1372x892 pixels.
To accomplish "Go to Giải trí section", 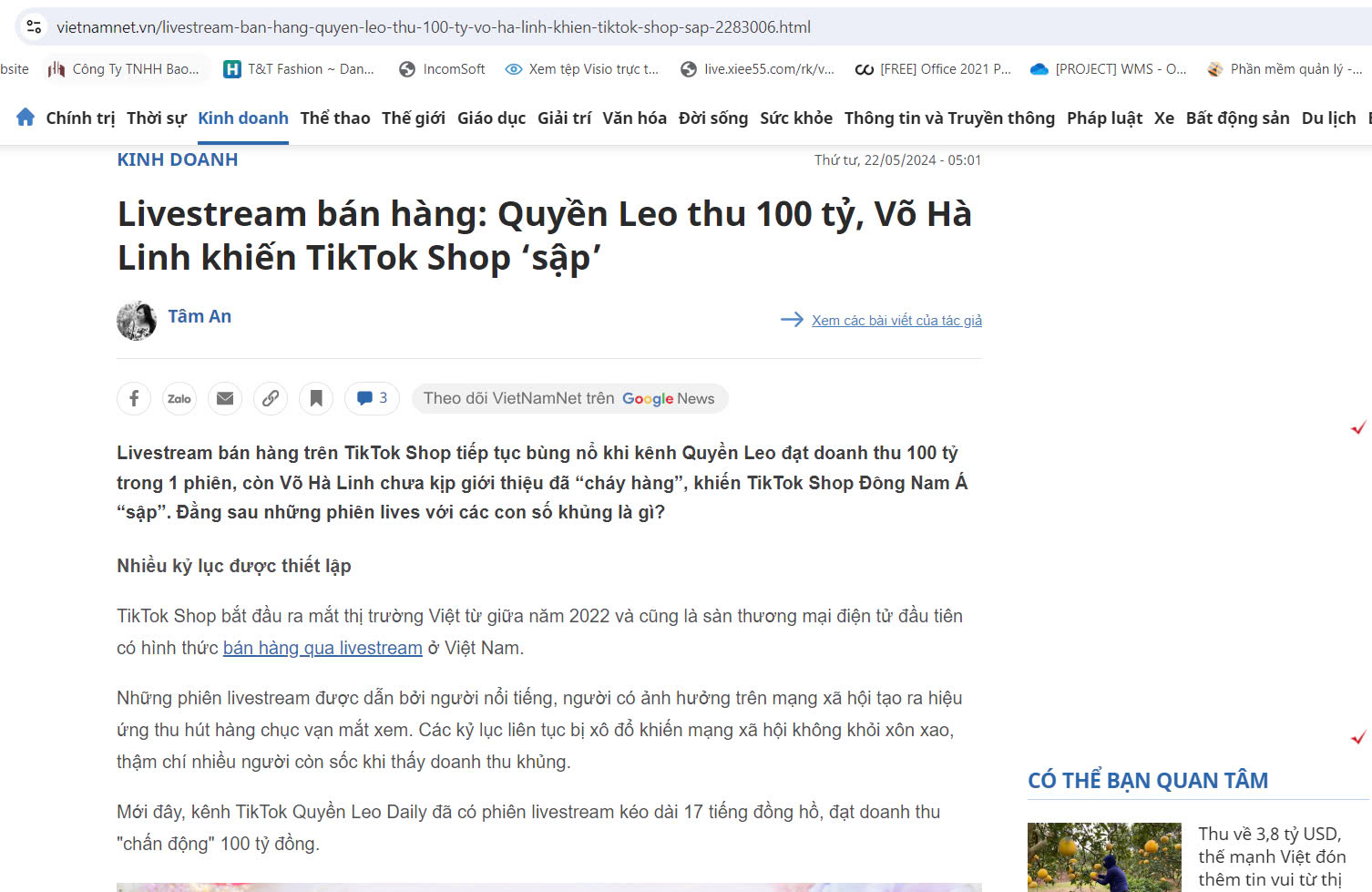I will pyautogui.click(x=565, y=118).
